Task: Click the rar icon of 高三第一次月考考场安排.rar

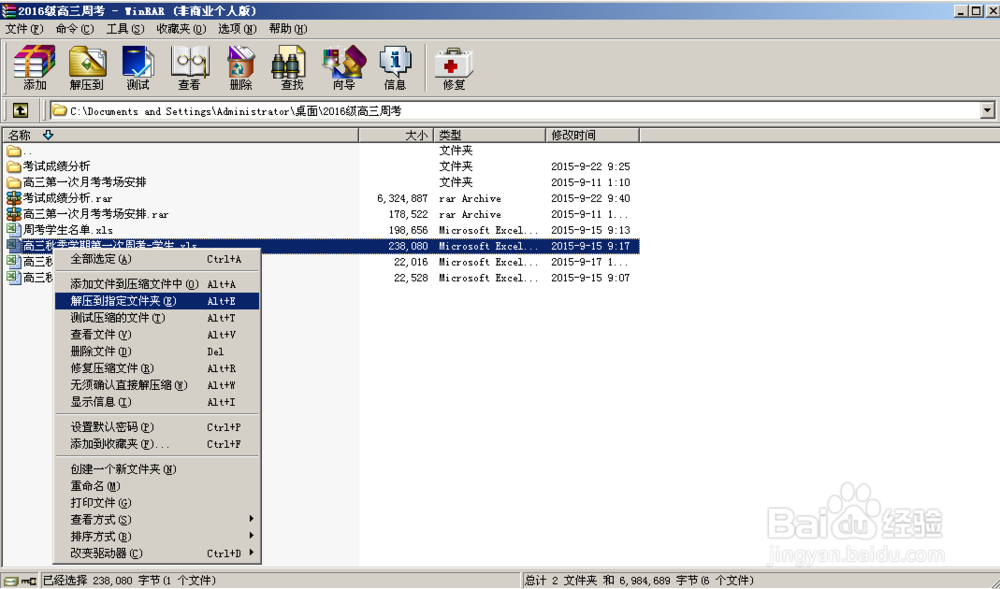Action: (x=13, y=214)
